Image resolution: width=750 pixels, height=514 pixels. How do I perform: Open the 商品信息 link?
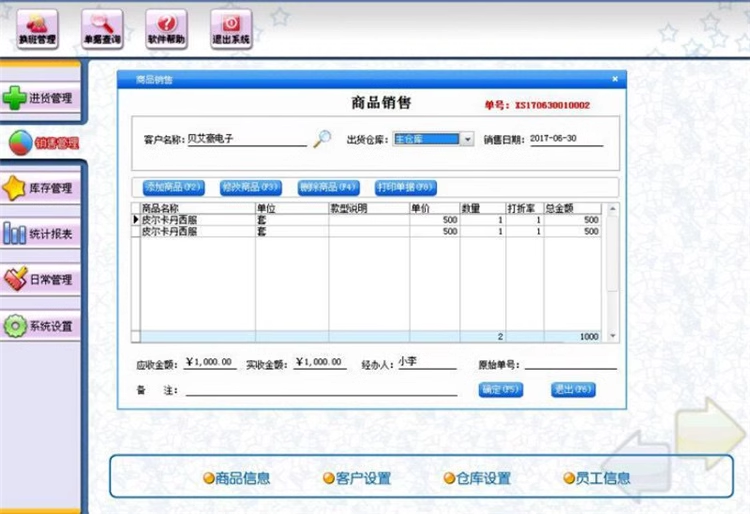point(237,478)
